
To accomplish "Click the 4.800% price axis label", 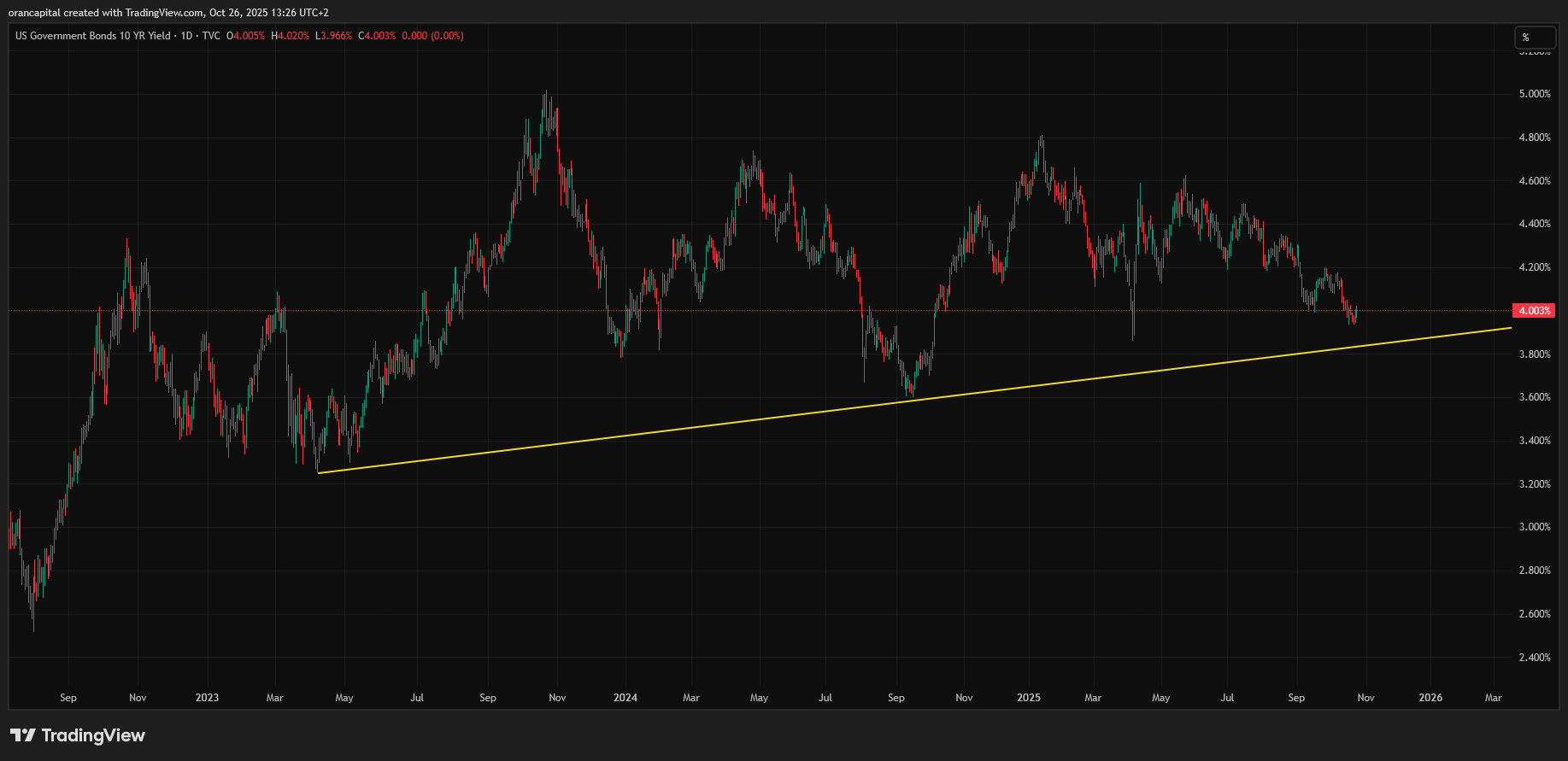I will click(x=1535, y=138).
